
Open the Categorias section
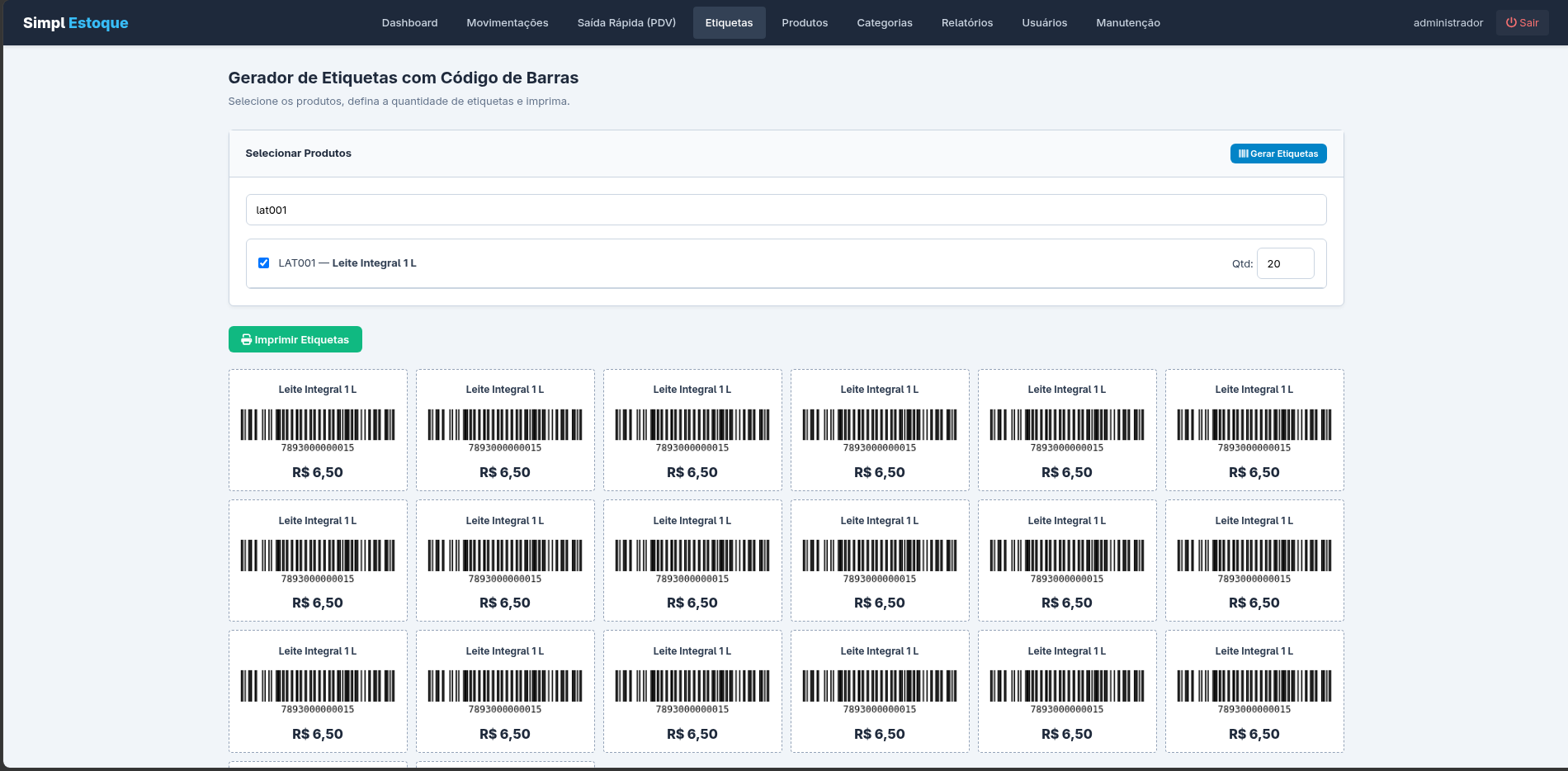(885, 23)
